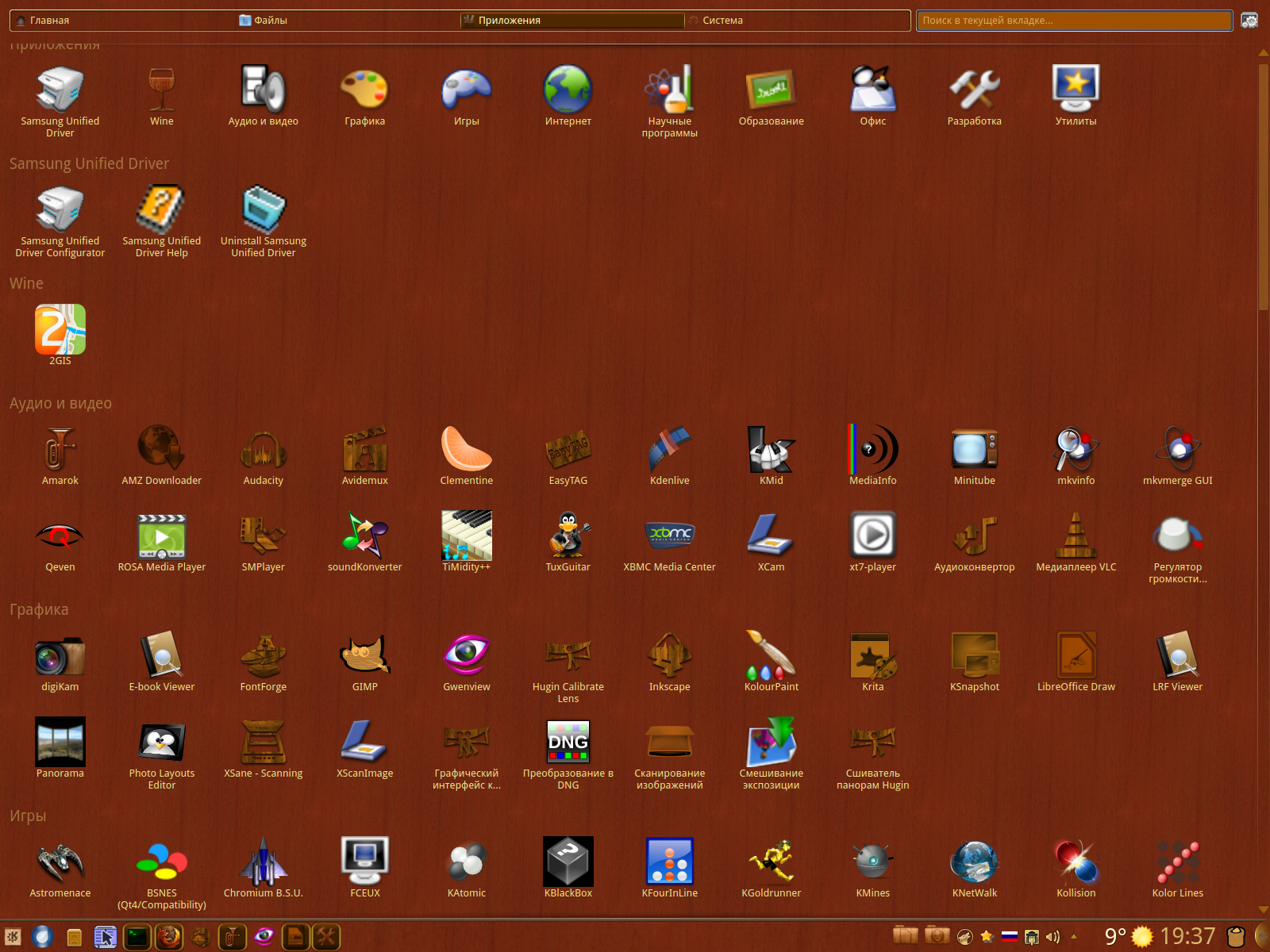Launch the Astromenace game
Screen dimensions: 1270x952
(60, 869)
